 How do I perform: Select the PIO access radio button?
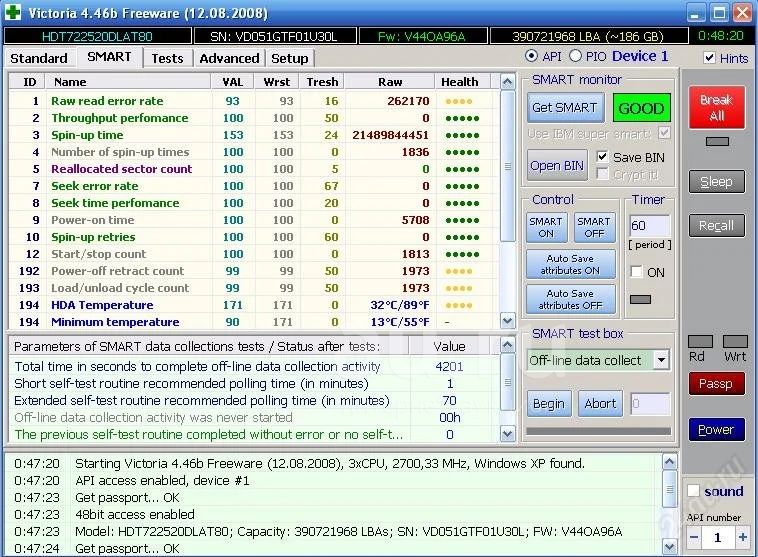click(x=575, y=56)
